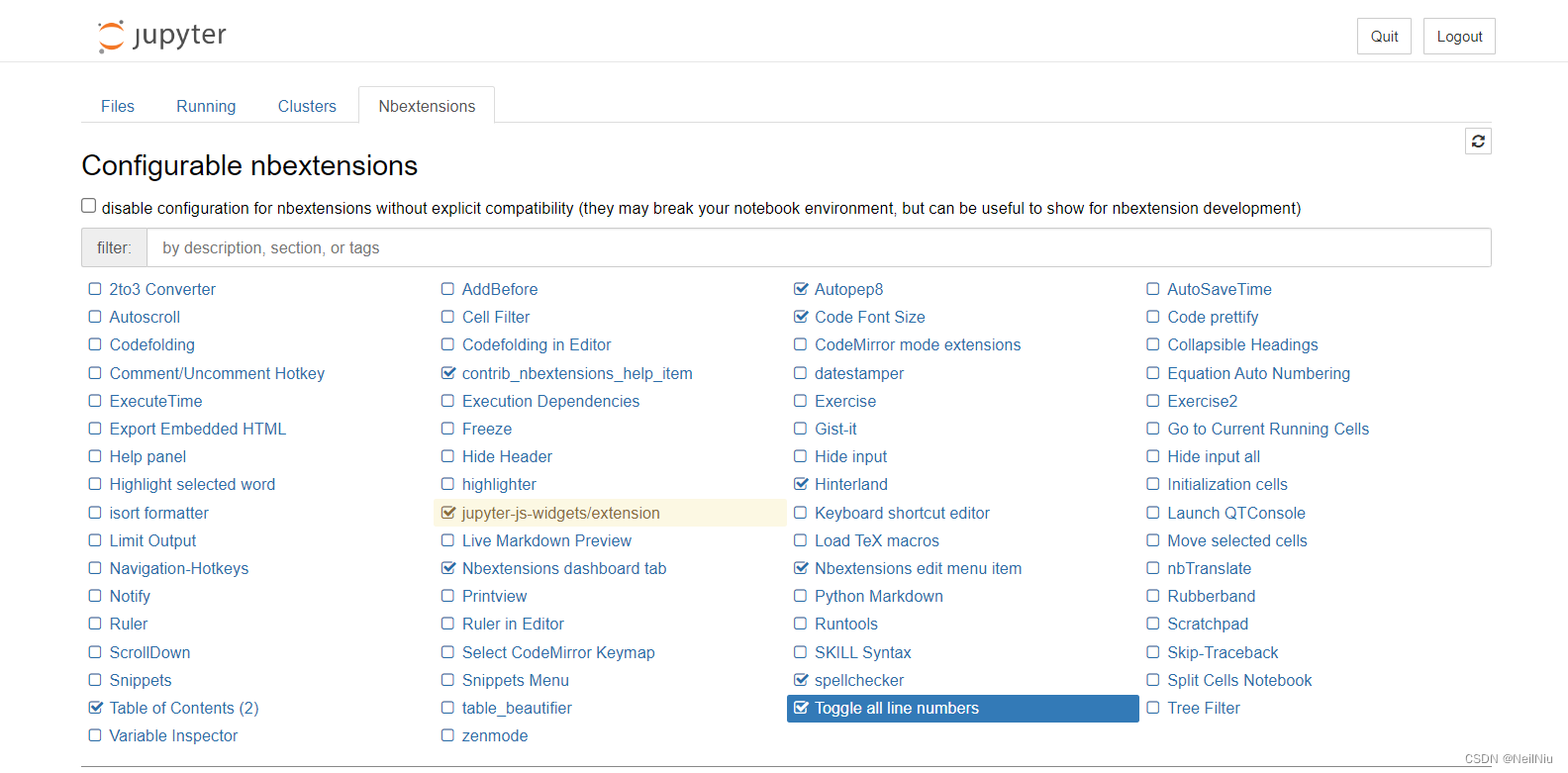Open Select CodeMirror Keymap extension
Screen dimensions: 1568x773
558,652
